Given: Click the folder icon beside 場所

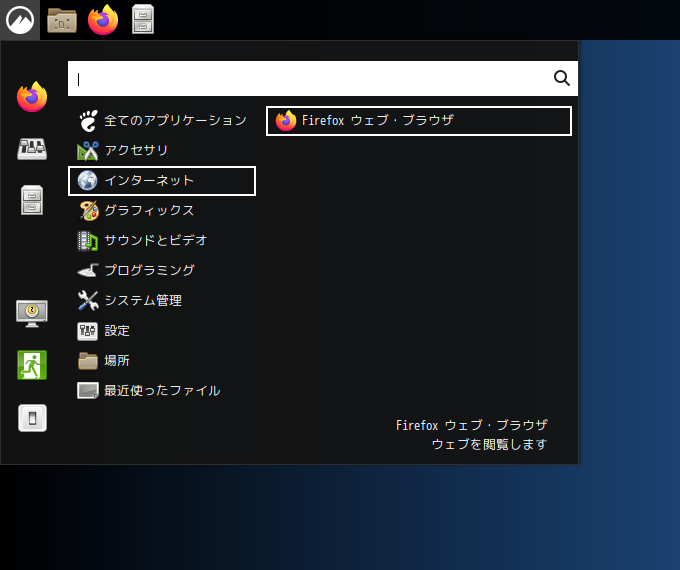Looking at the screenshot, I should pos(88,361).
